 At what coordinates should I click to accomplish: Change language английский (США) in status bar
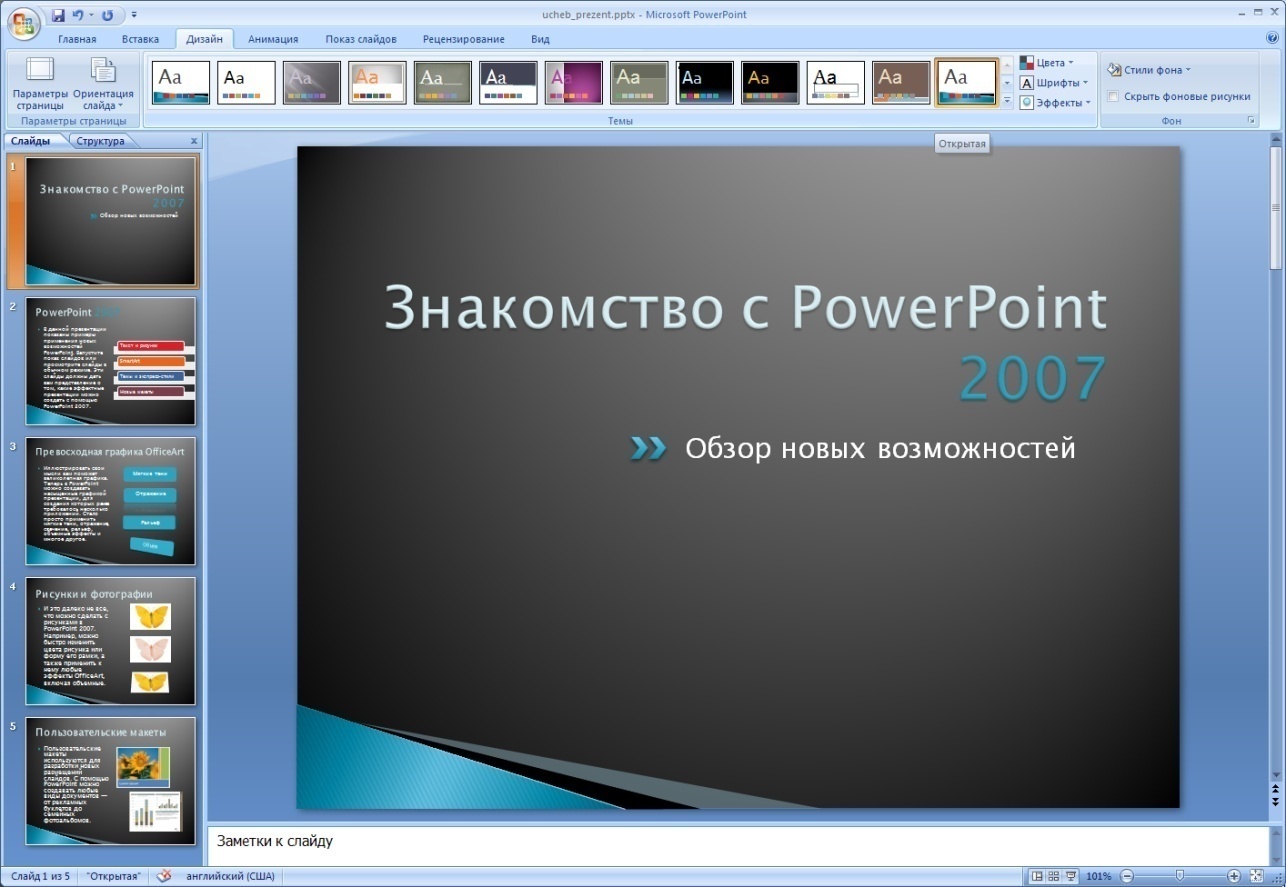[231, 876]
